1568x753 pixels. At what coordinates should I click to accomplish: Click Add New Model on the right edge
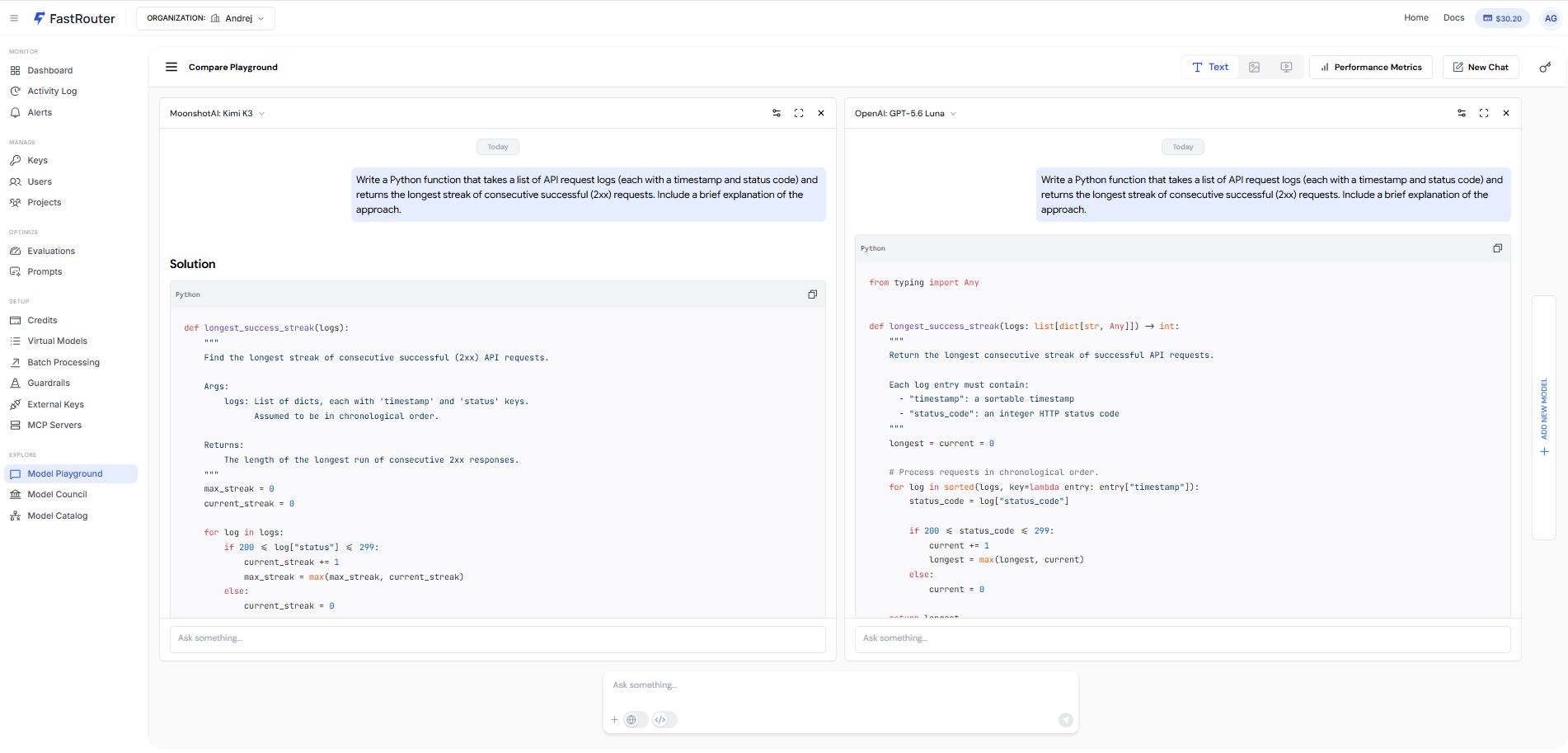point(1544,417)
